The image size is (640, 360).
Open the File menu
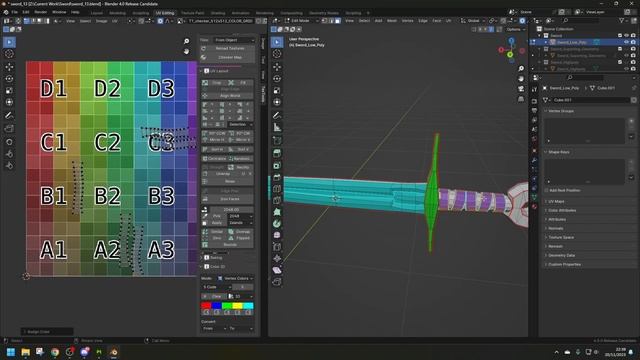(x=15, y=12)
